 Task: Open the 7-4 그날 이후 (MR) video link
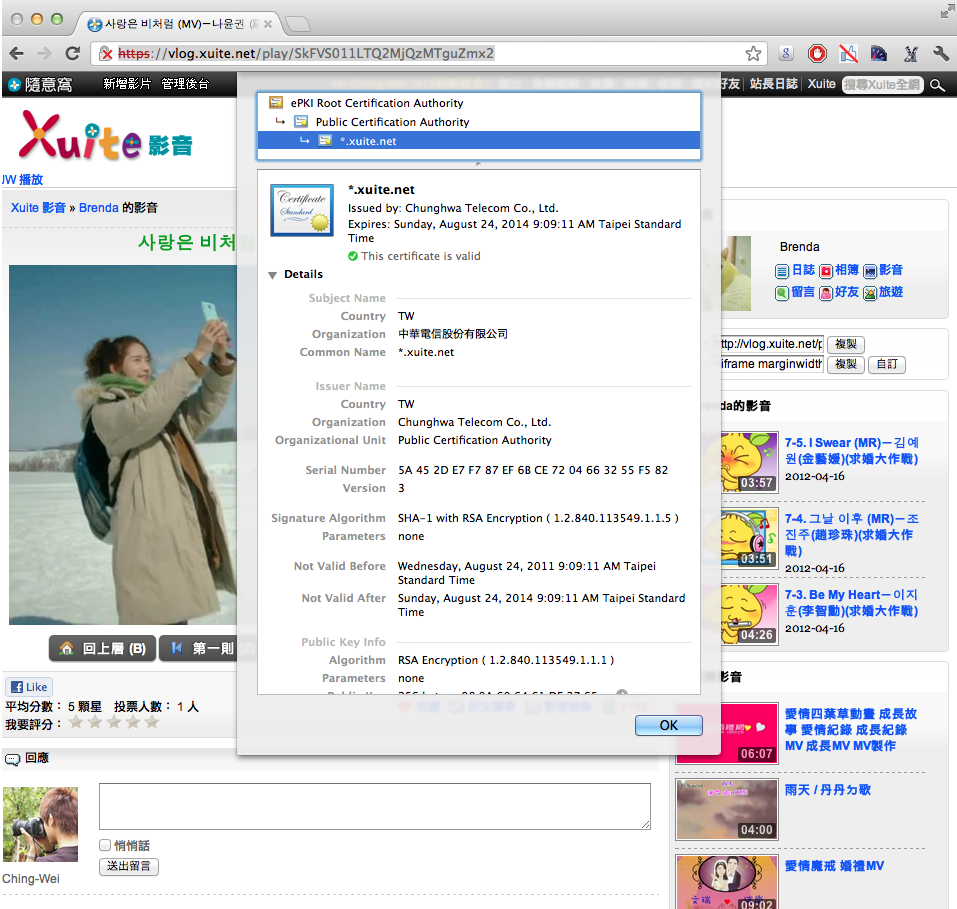(x=851, y=535)
